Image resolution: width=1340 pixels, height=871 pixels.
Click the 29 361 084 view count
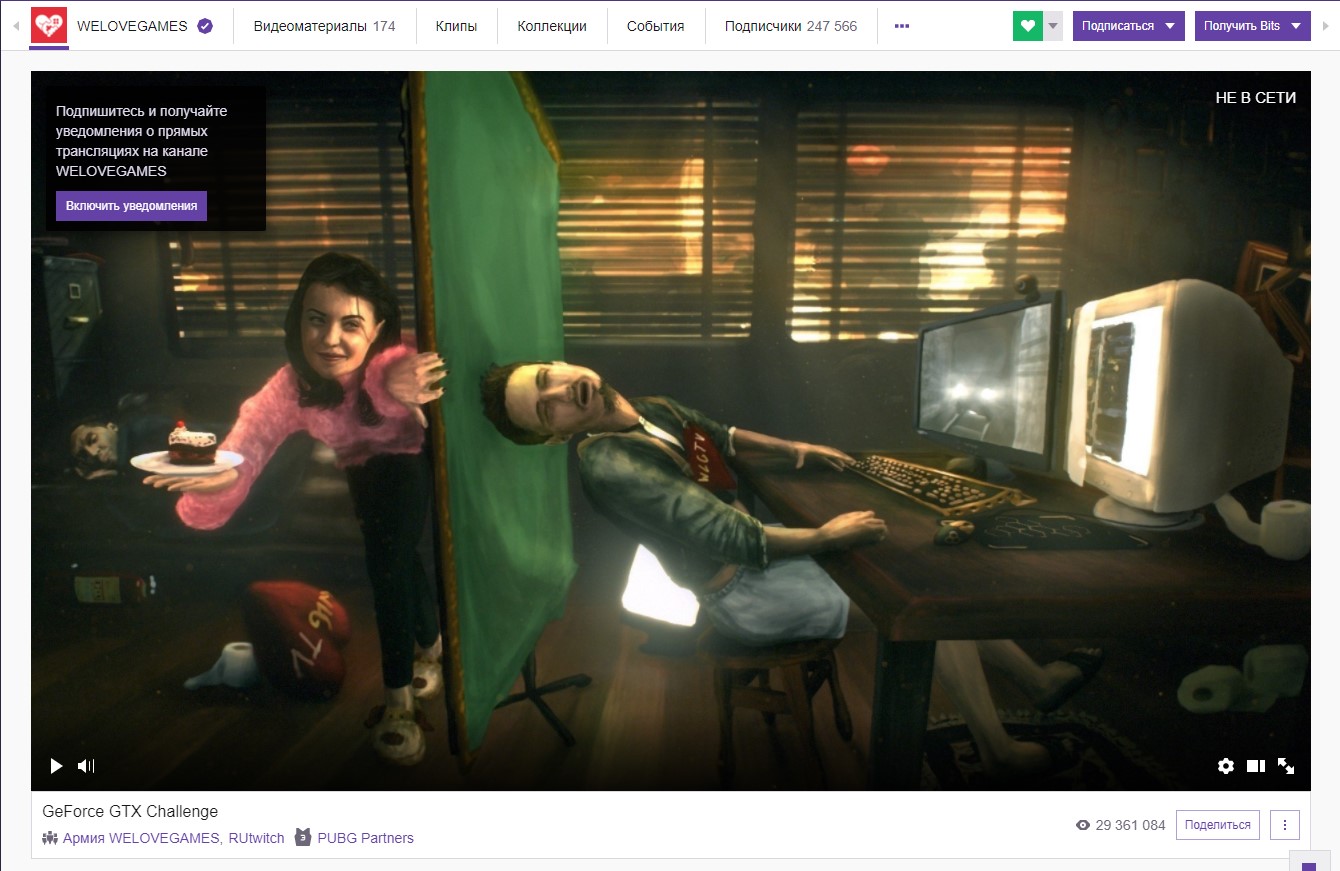pos(1131,826)
